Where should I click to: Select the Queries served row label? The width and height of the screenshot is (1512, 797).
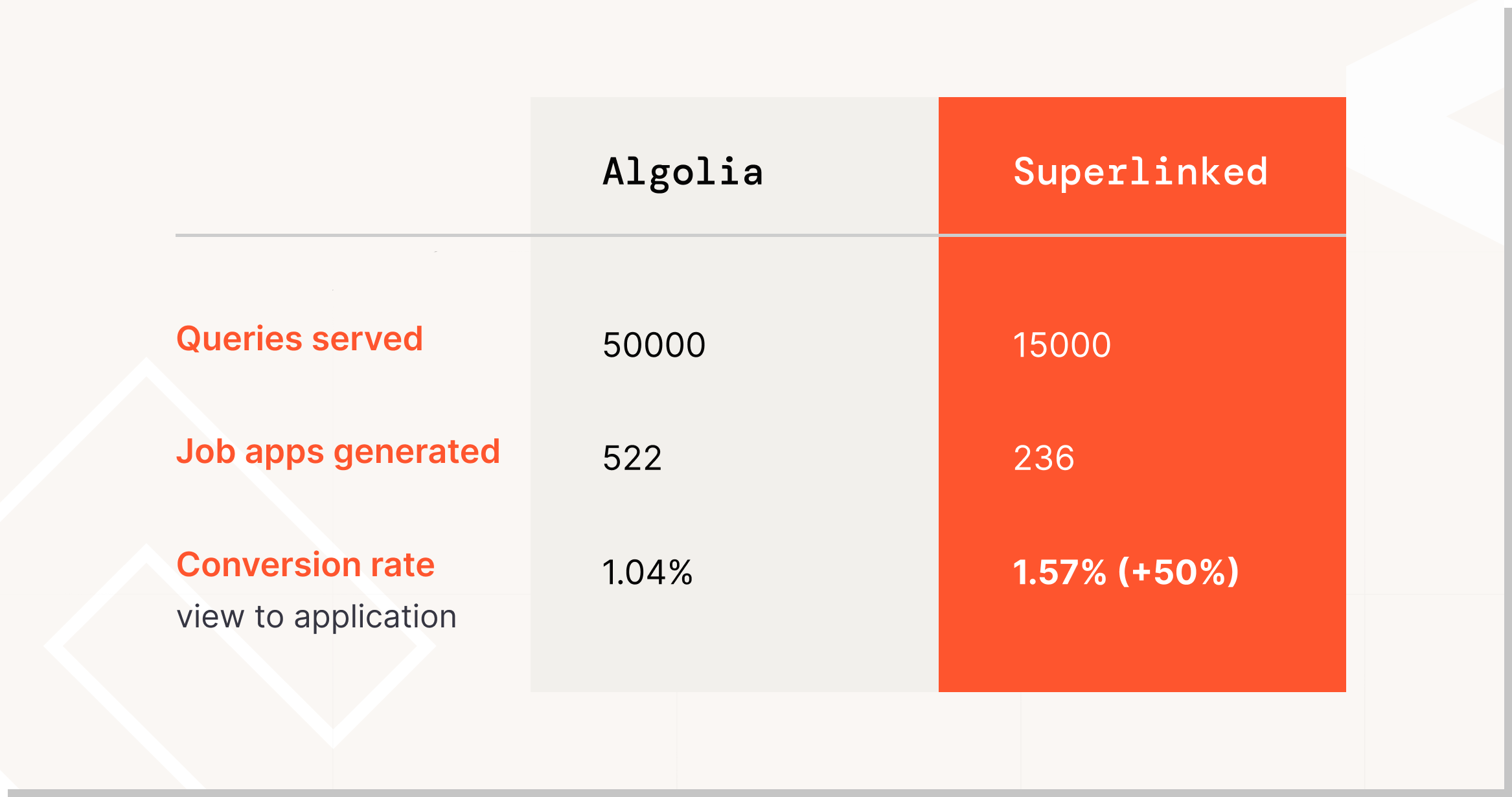click(x=299, y=339)
